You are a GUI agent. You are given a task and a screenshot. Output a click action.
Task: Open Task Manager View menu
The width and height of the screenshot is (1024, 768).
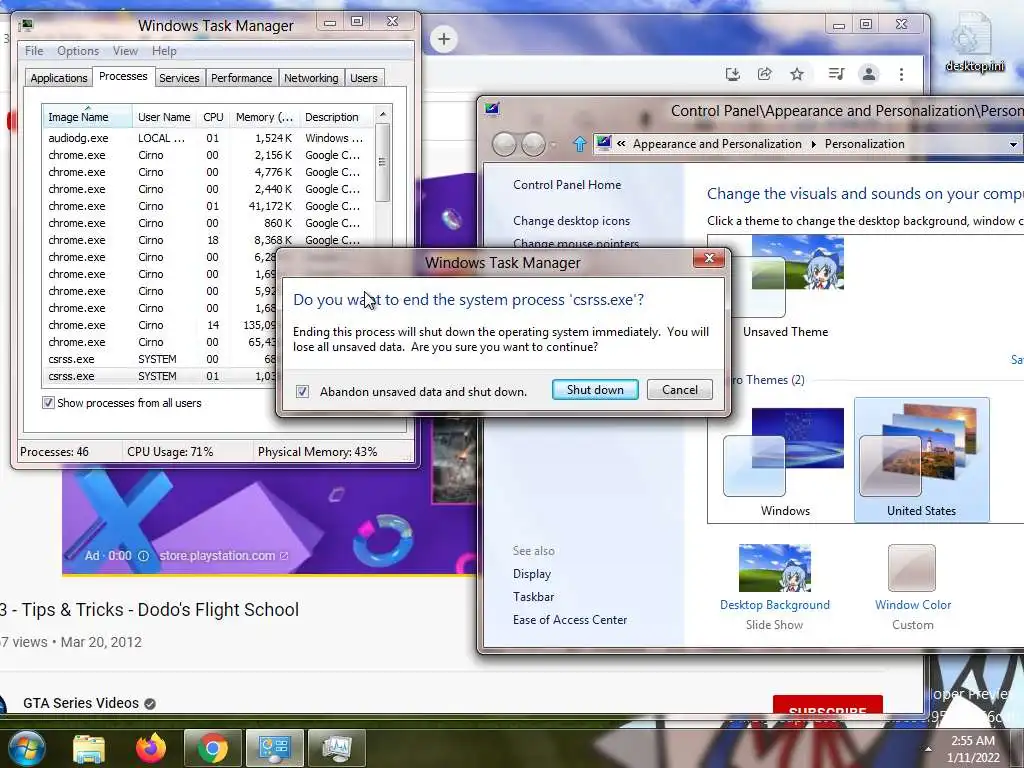pyautogui.click(x=125, y=51)
